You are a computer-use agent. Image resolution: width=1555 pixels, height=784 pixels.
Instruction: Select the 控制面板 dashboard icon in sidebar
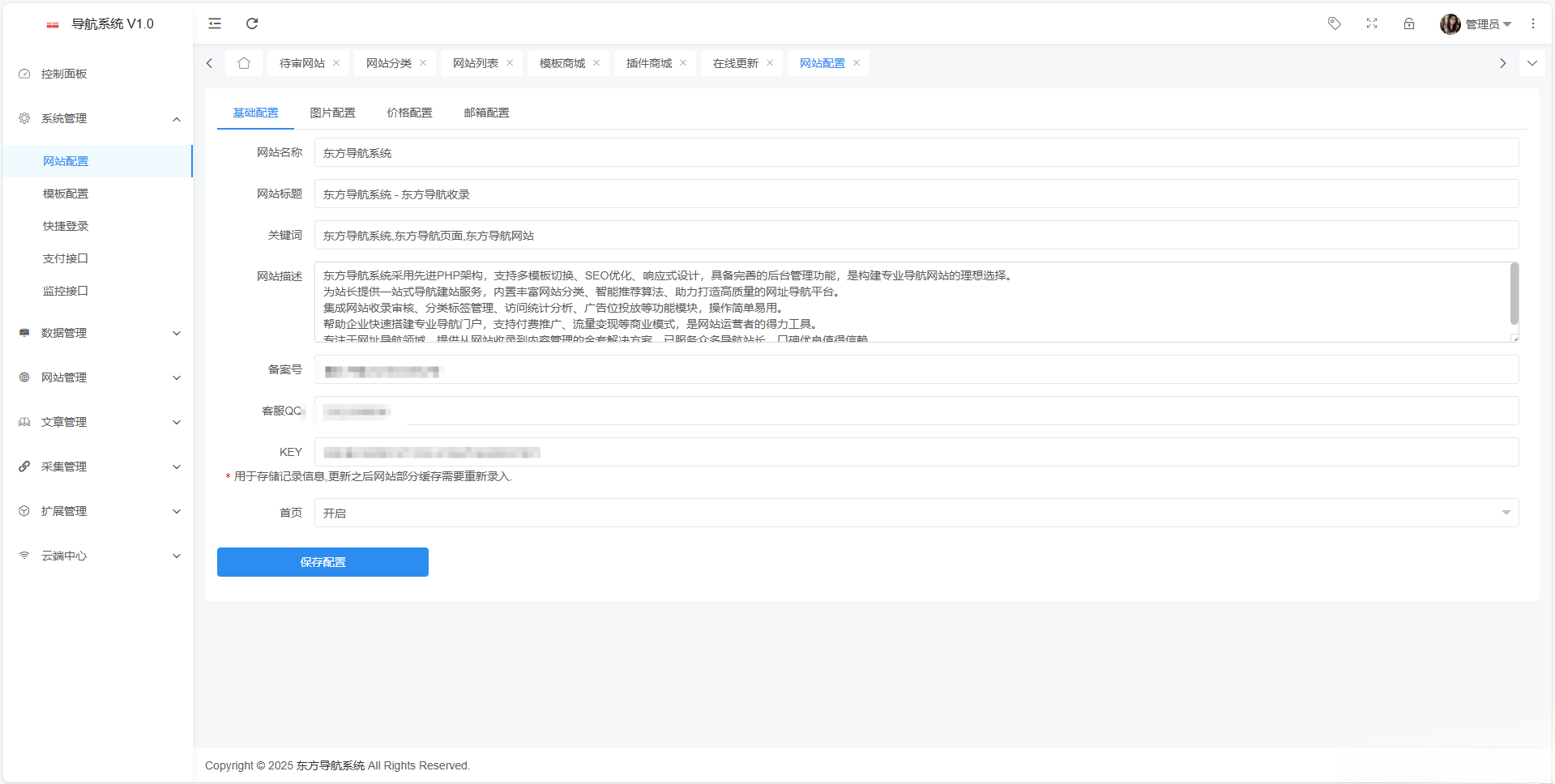[x=23, y=73]
